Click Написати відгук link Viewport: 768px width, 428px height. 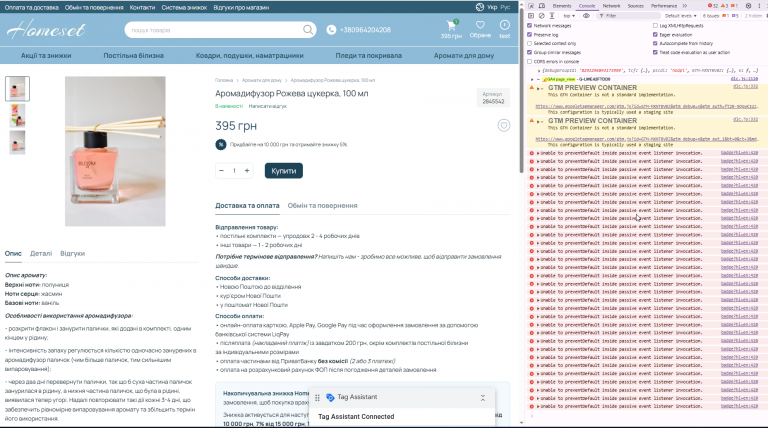pyautogui.click(x=267, y=106)
